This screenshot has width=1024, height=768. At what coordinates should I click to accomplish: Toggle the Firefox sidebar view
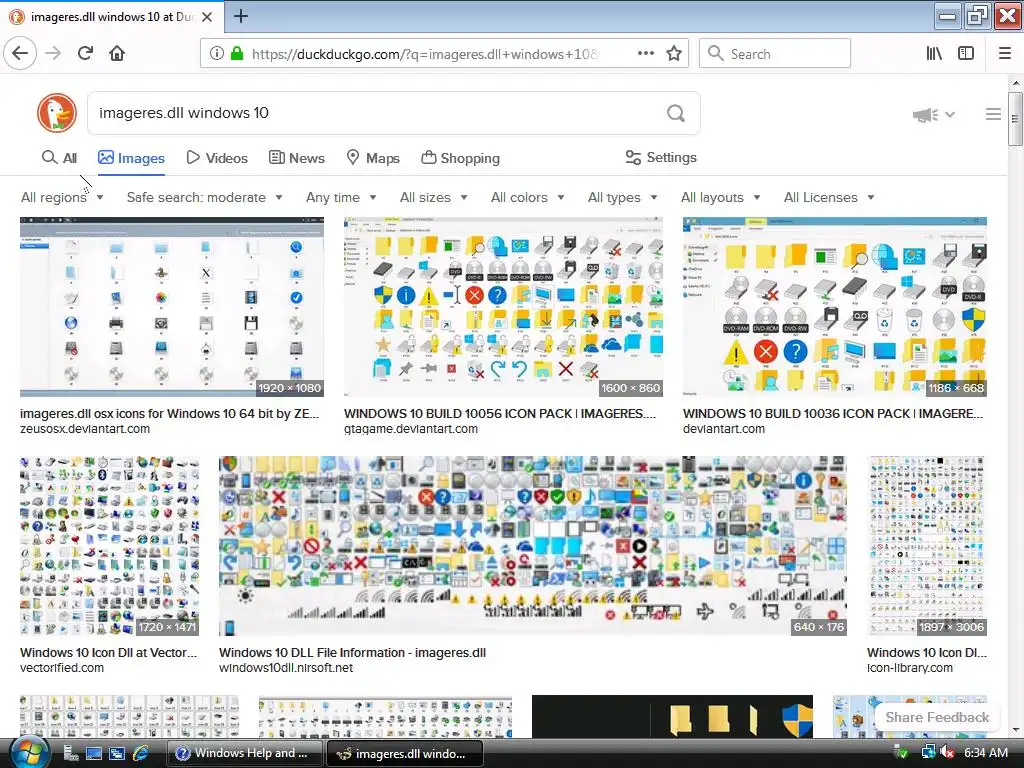pos(966,54)
